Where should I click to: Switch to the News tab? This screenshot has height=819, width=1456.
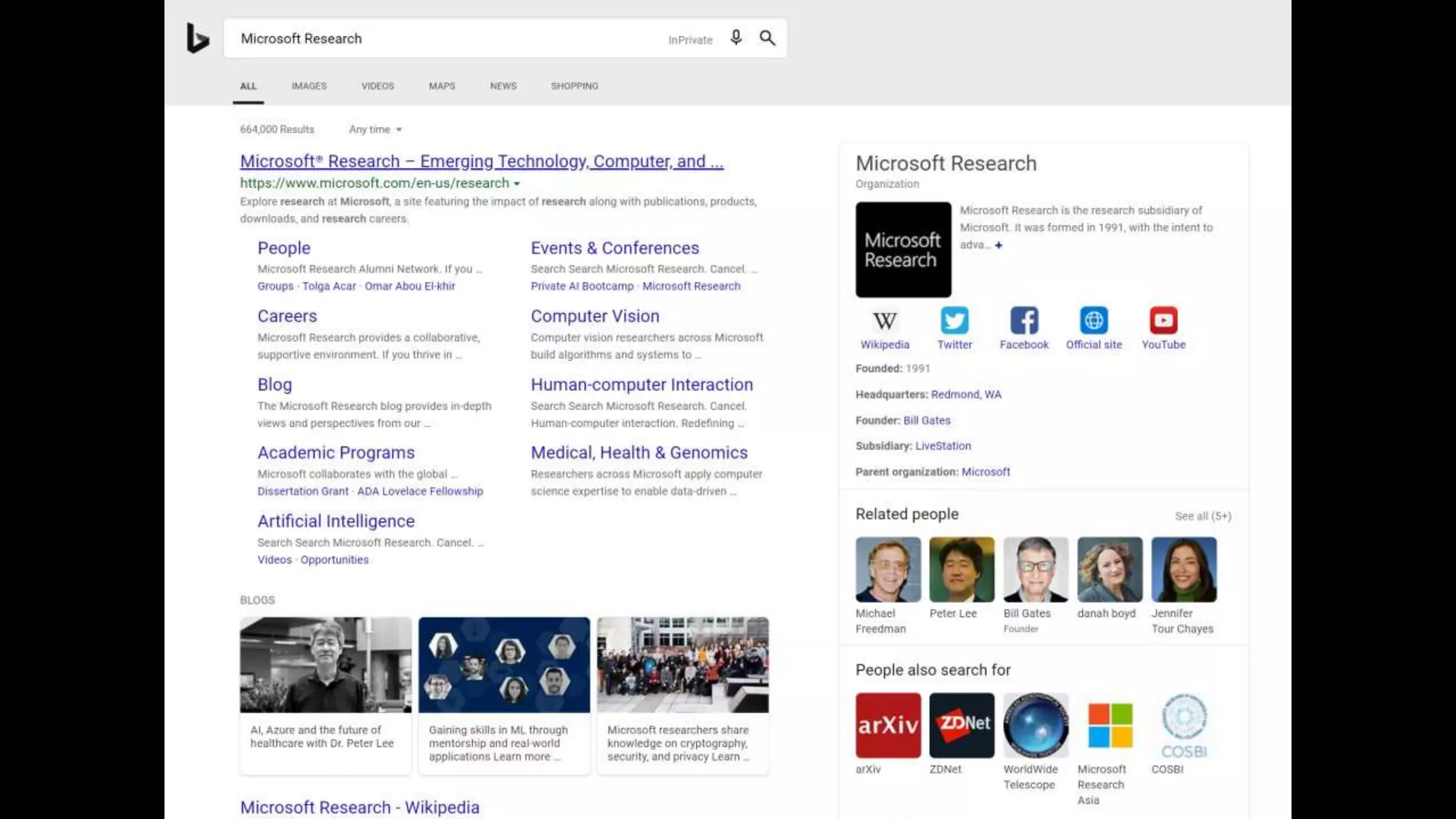click(503, 86)
